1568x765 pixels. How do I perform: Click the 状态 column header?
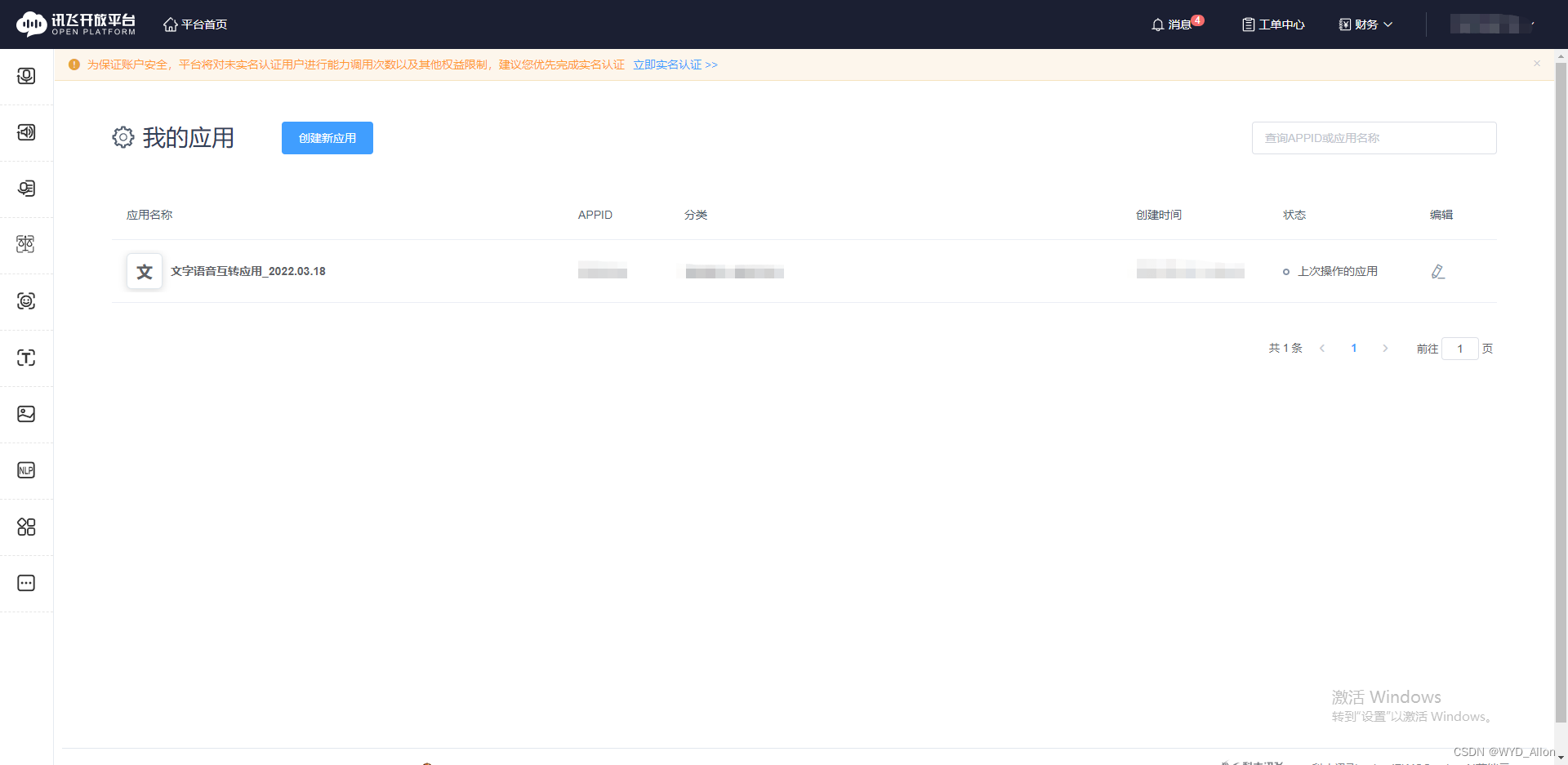coord(1294,215)
